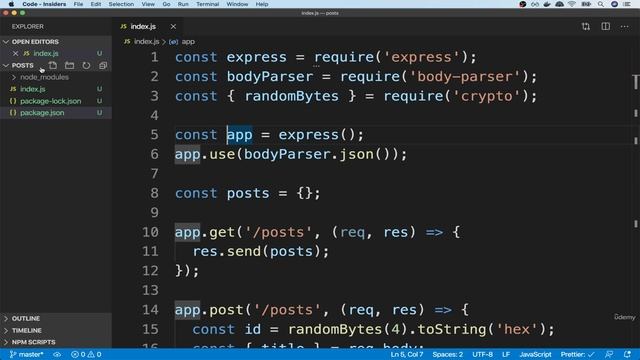Click randomBytes on line 3
The width and height of the screenshot is (640, 360).
tap(291, 96)
